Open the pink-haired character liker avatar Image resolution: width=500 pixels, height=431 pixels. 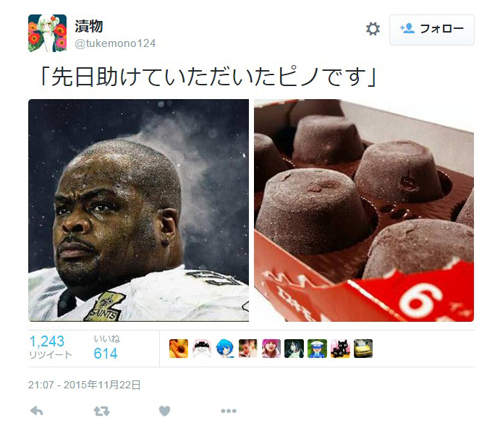pyautogui.click(x=271, y=349)
